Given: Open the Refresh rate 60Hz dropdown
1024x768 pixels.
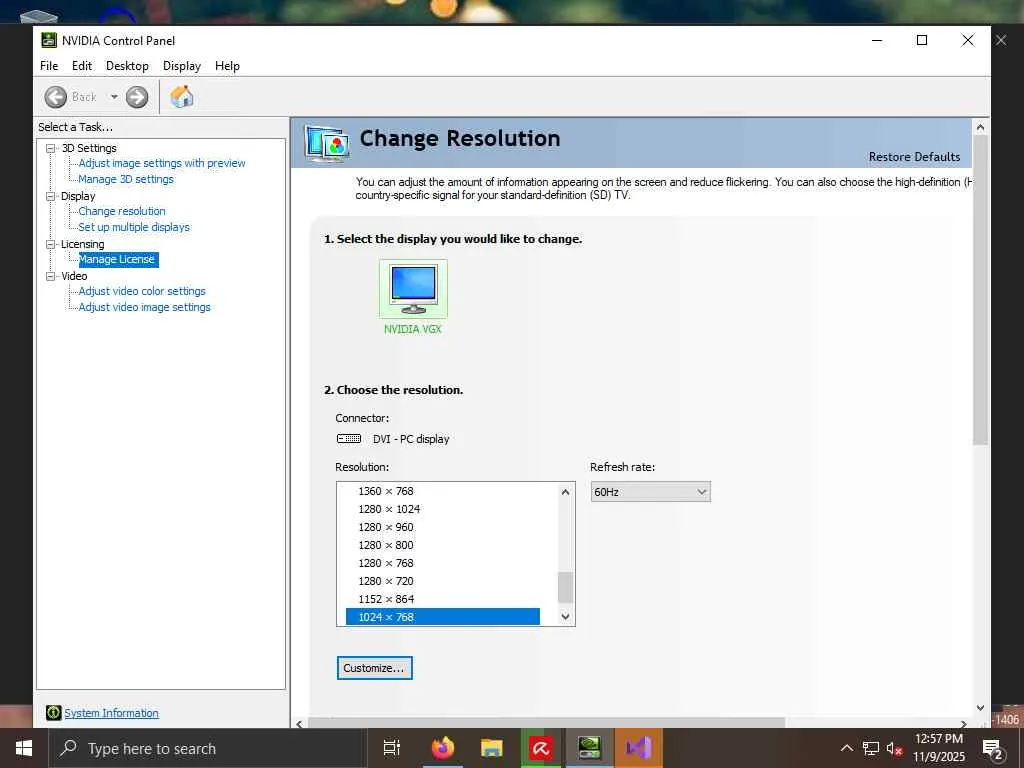Looking at the screenshot, I should (x=650, y=492).
